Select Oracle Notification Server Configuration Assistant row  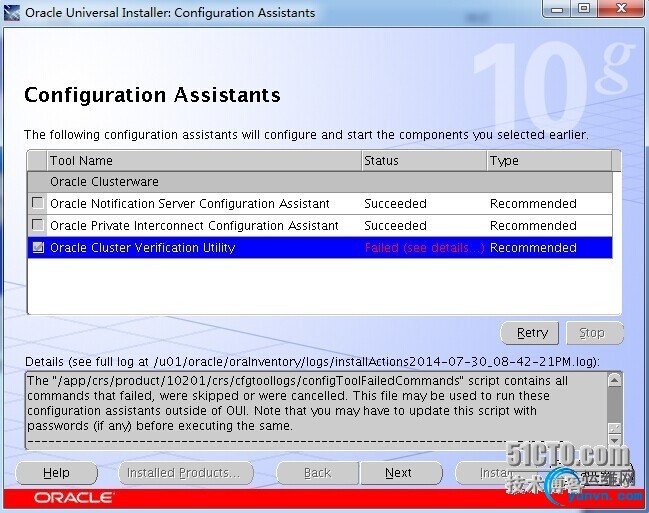click(320, 203)
